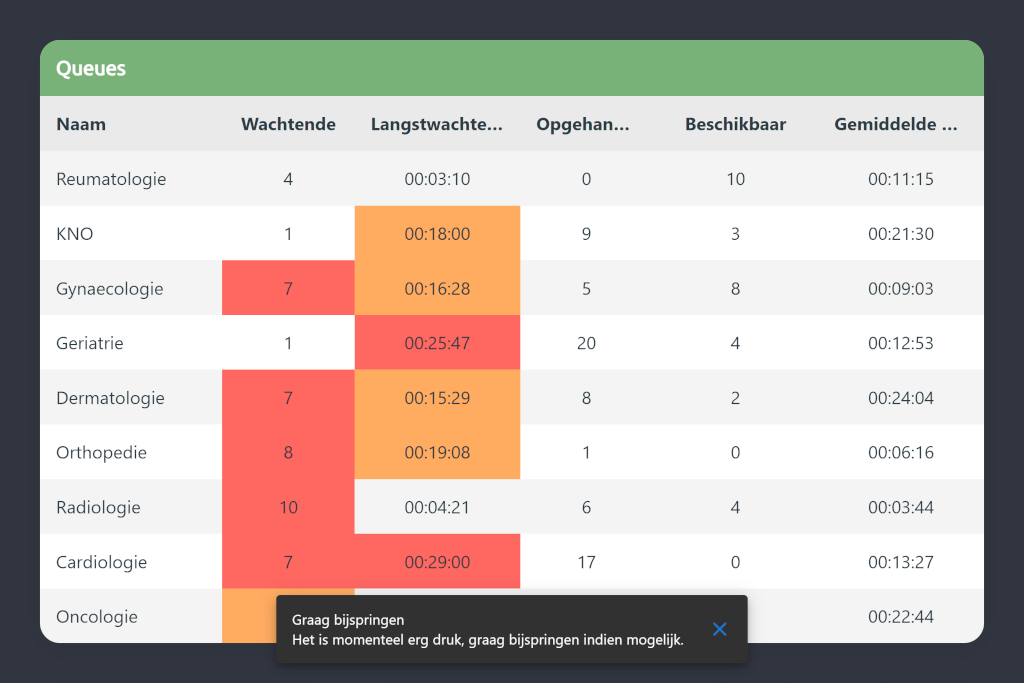The width and height of the screenshot is (1024, 683).
Task: Click Orthopedie average time 00:06:16
Action: pos(901,453)
